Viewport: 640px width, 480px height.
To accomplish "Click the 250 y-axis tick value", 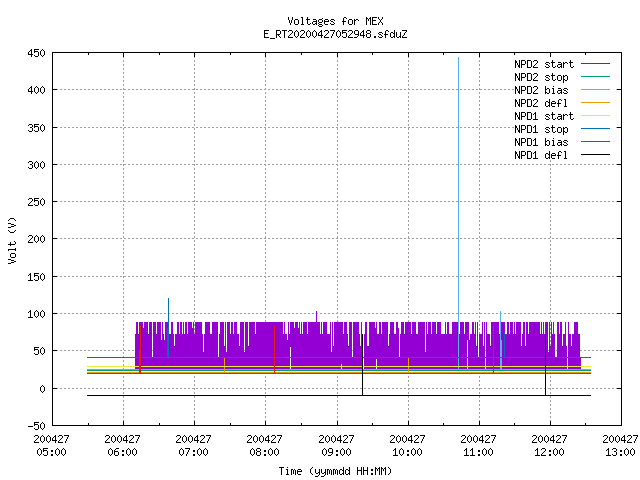I will click(36, 202).
